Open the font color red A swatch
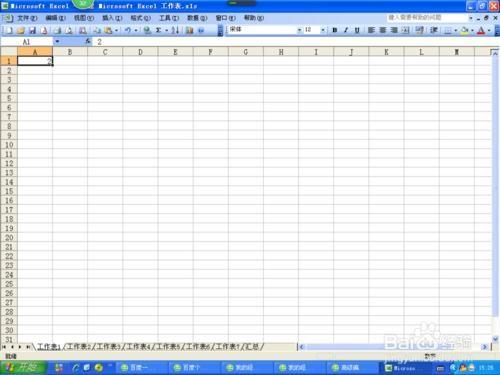Viewport: 500px width, 375px height. 481,31
